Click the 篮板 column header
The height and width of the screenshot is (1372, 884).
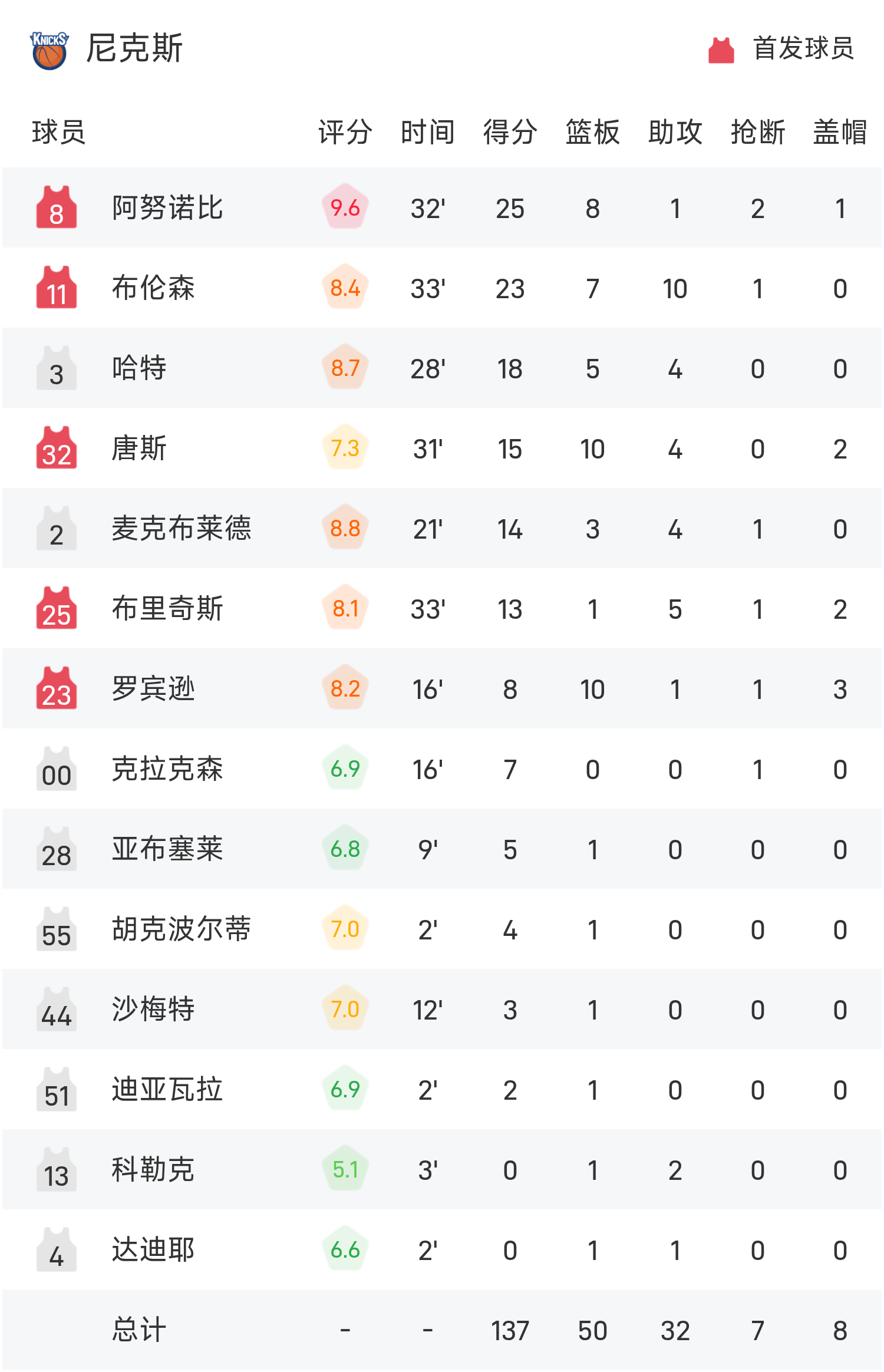click(592, 132)
